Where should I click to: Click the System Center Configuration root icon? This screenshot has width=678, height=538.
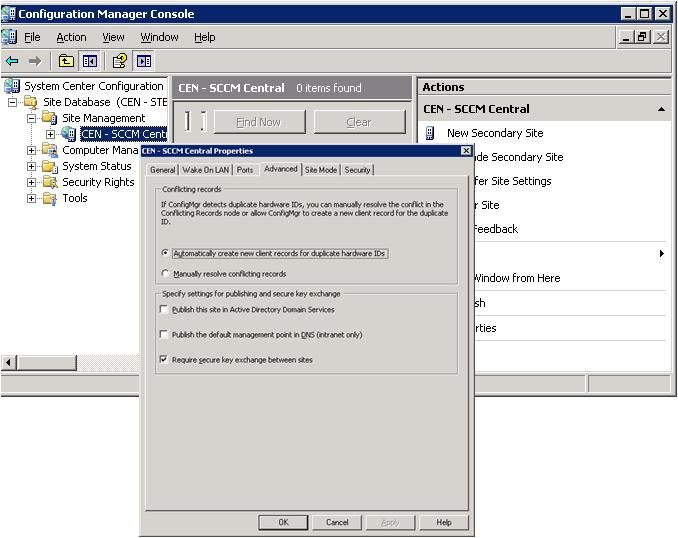pyautogui.click(x=12, y=86)
